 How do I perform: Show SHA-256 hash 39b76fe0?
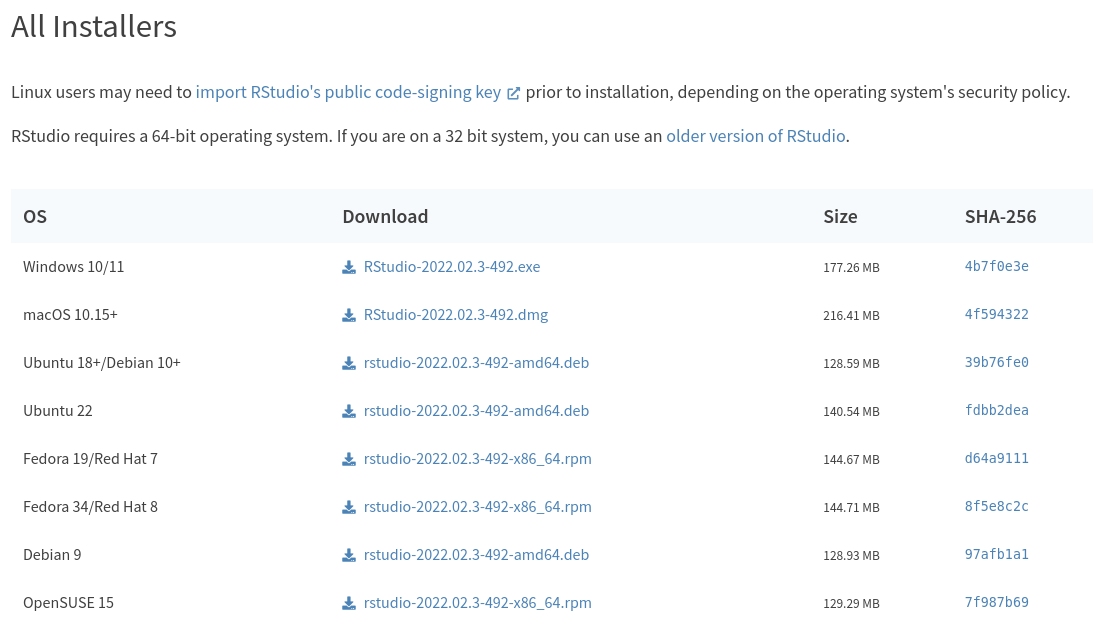pyautogui.click(x=997, y=362)
